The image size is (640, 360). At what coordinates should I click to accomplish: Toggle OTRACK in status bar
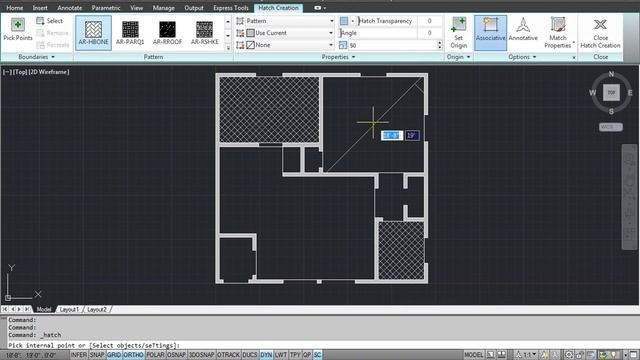tap(228, 355)
